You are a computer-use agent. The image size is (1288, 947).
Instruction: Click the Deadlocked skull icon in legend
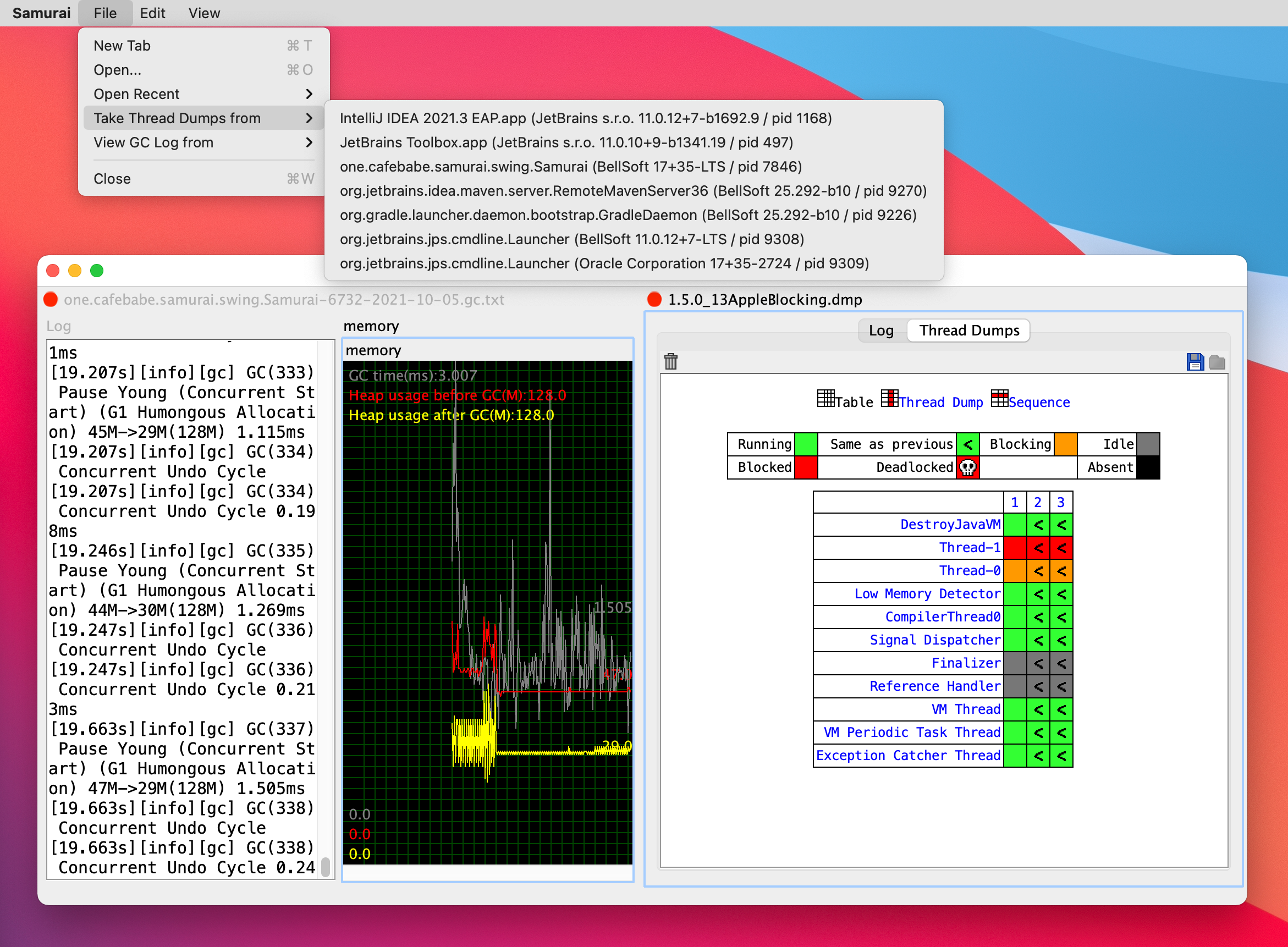tap(967, 467)
